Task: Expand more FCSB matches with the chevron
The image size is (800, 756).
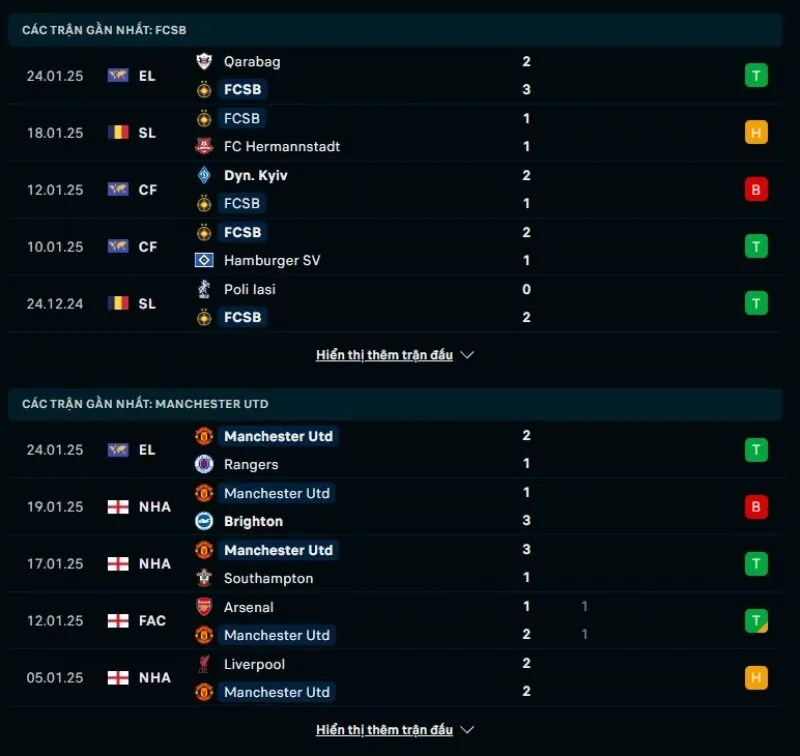Action: (x=467, y=355)
